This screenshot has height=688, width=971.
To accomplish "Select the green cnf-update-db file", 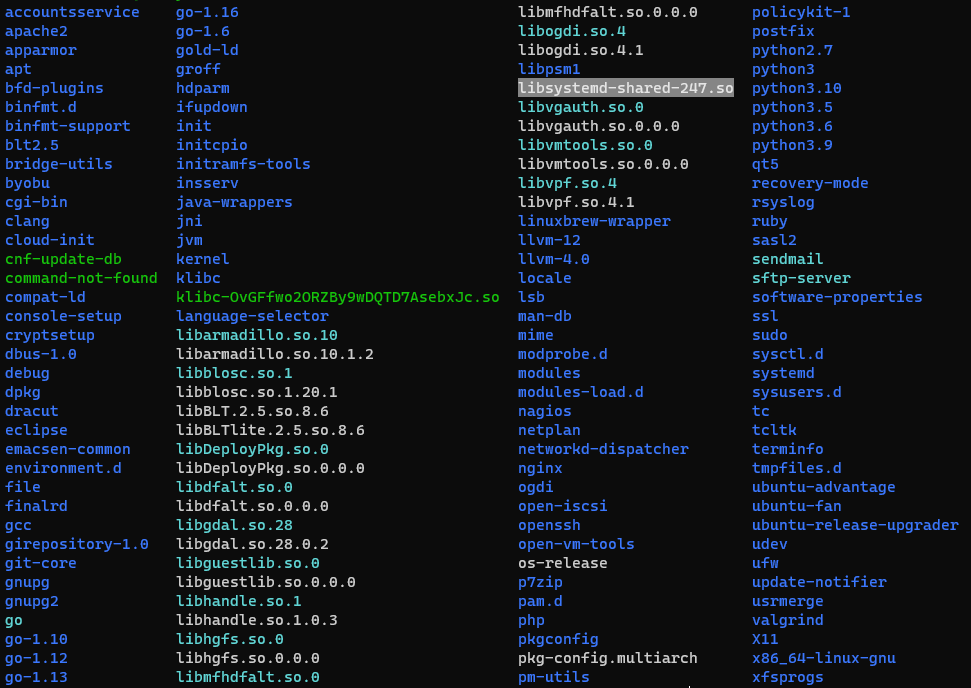I will 63,259.
